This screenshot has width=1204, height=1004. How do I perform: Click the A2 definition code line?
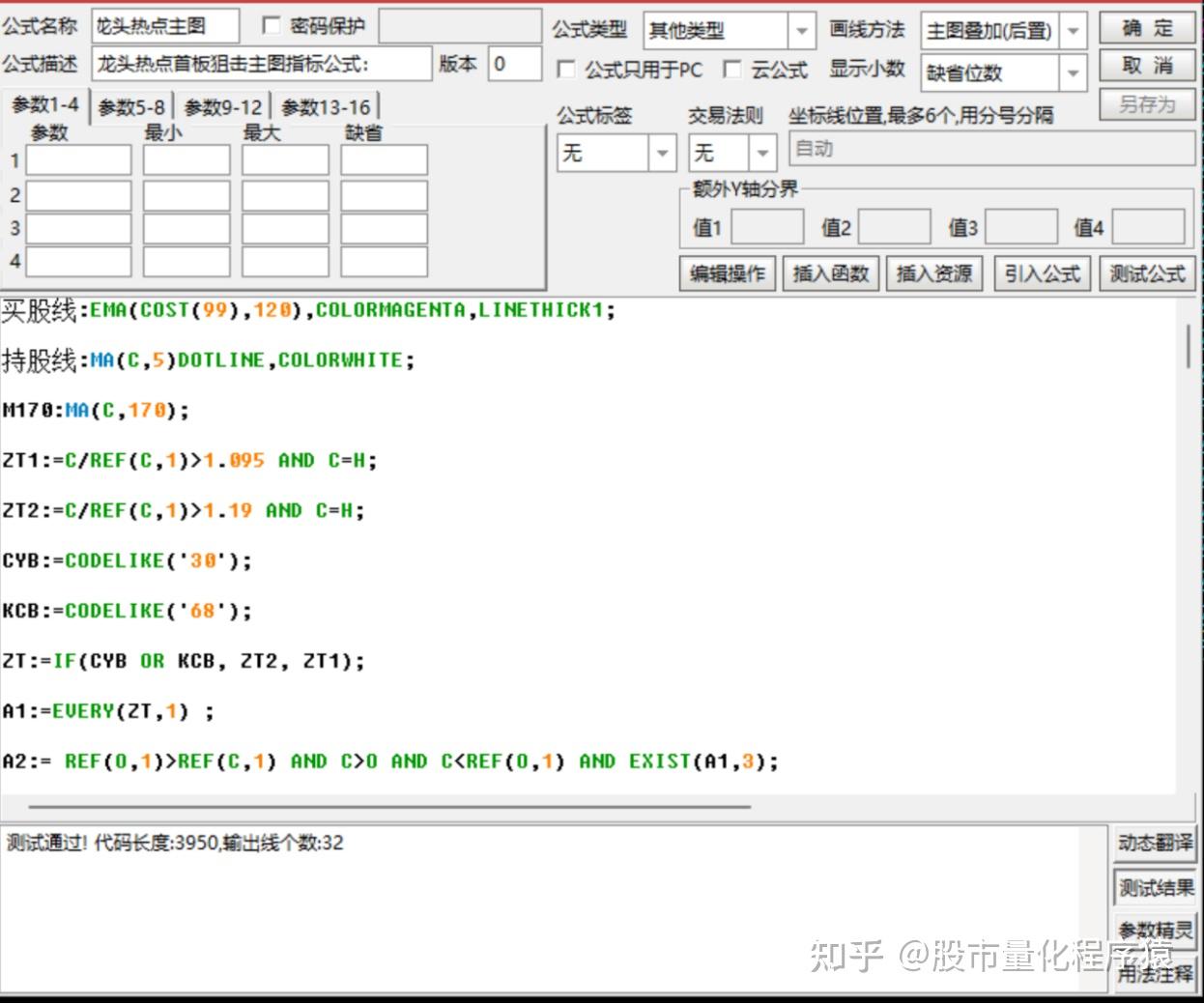(x=390, y=761)
